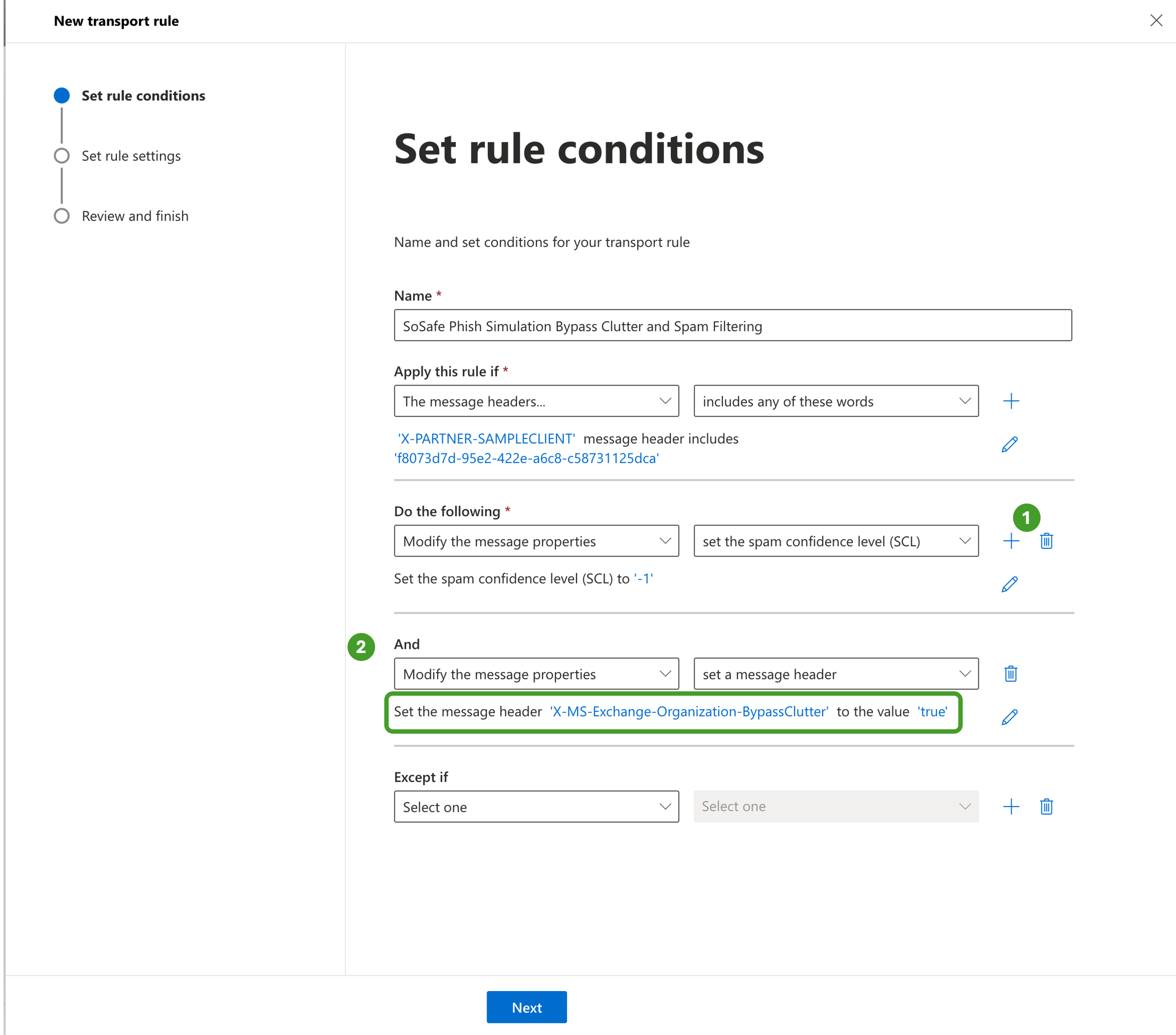Open 'The message headers...' condition dropdown

point(536,401)
